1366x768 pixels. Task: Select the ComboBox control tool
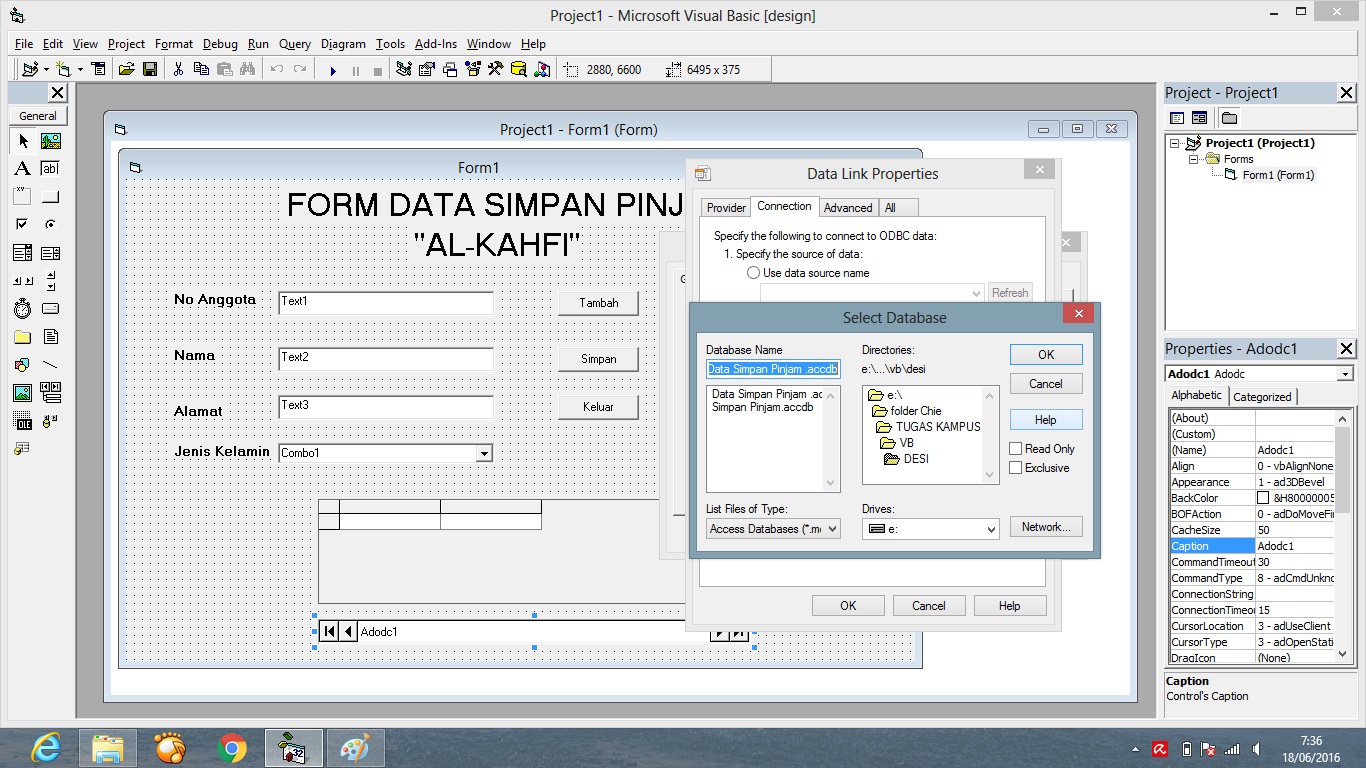click(x=23, y=253)
